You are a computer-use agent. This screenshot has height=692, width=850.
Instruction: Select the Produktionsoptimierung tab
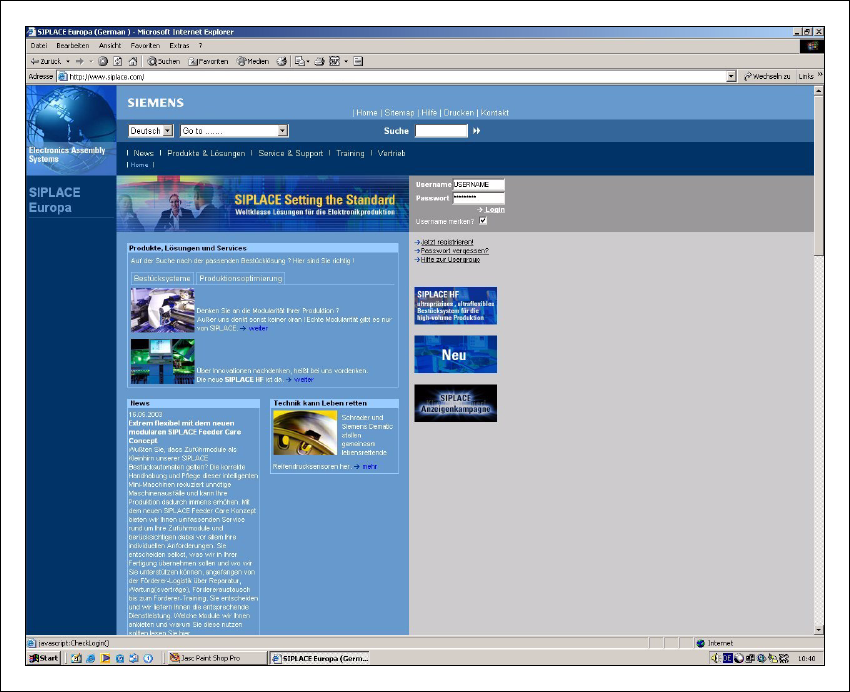(240, 278)
